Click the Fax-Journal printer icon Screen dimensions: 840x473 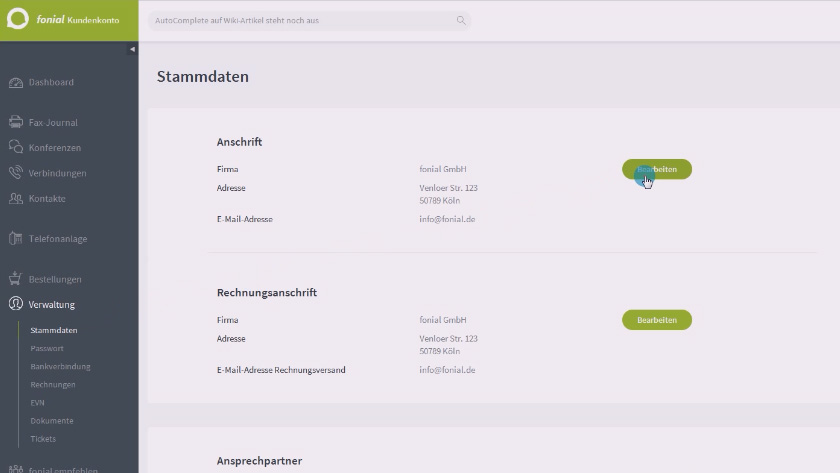click(x=16, y=122)
